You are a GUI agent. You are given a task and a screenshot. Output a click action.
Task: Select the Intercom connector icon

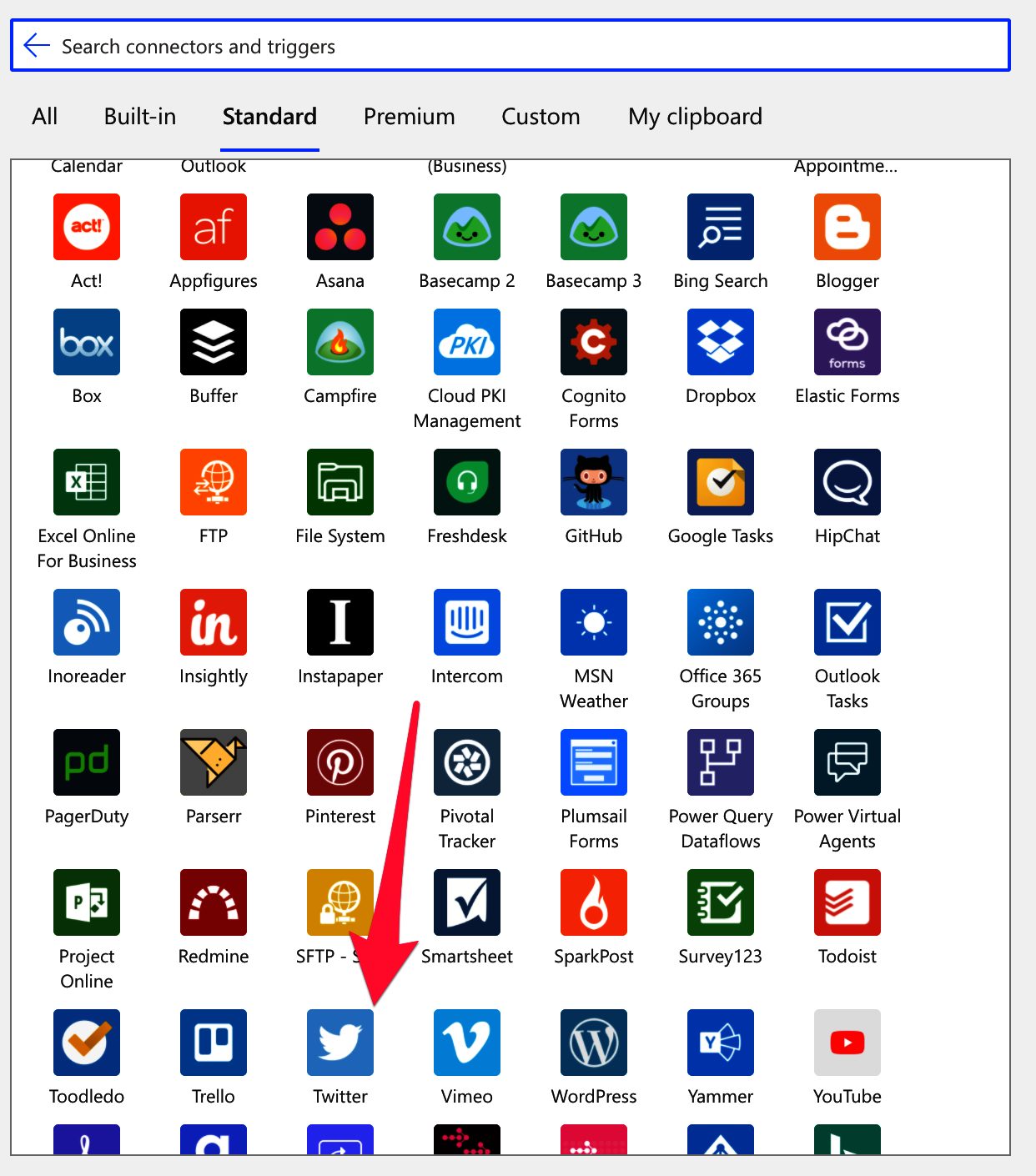point(467,622)
